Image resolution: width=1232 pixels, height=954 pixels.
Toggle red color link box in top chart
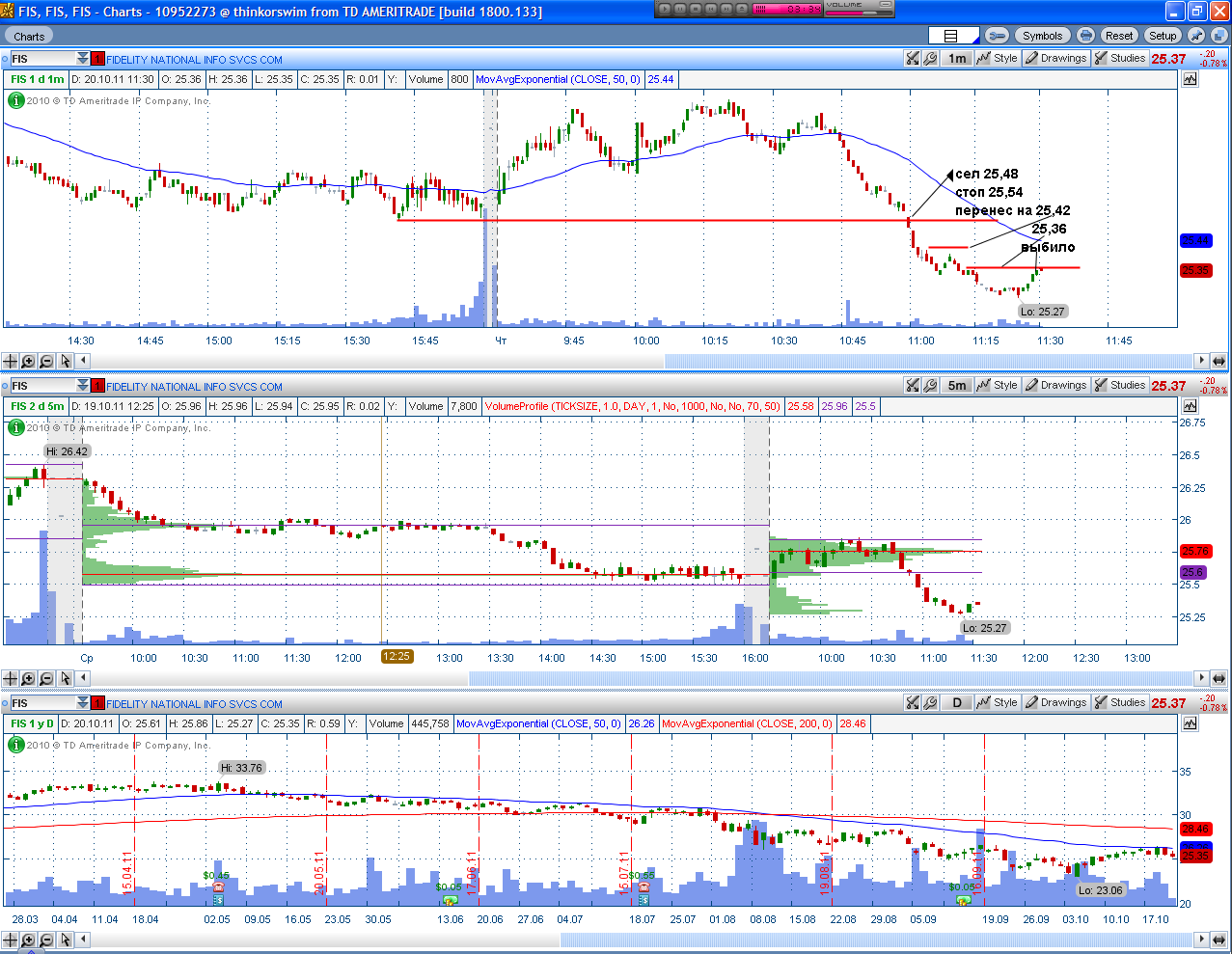click(97, 59)
